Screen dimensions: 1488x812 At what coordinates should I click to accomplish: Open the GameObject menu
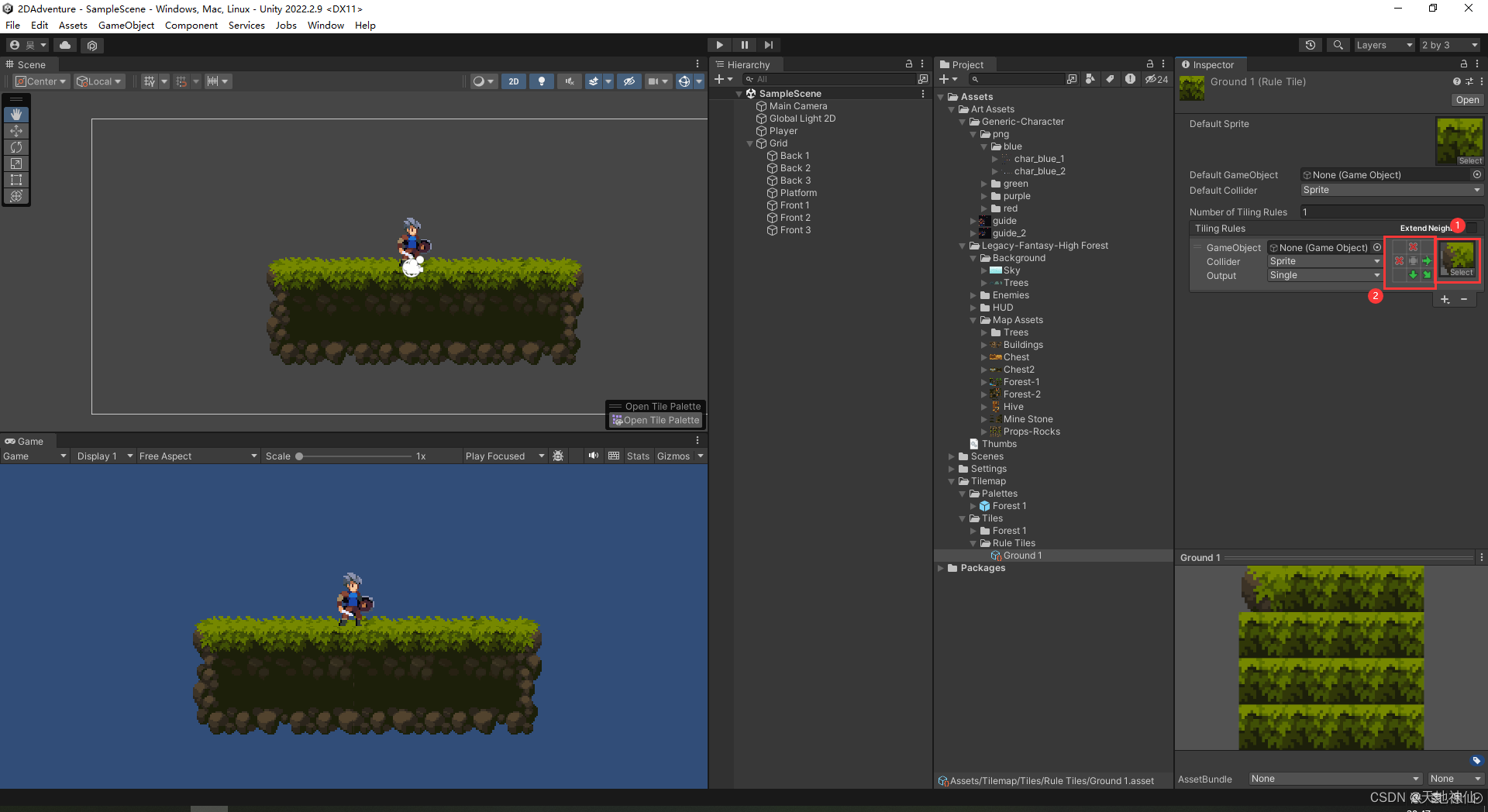[x=126, y=25]
